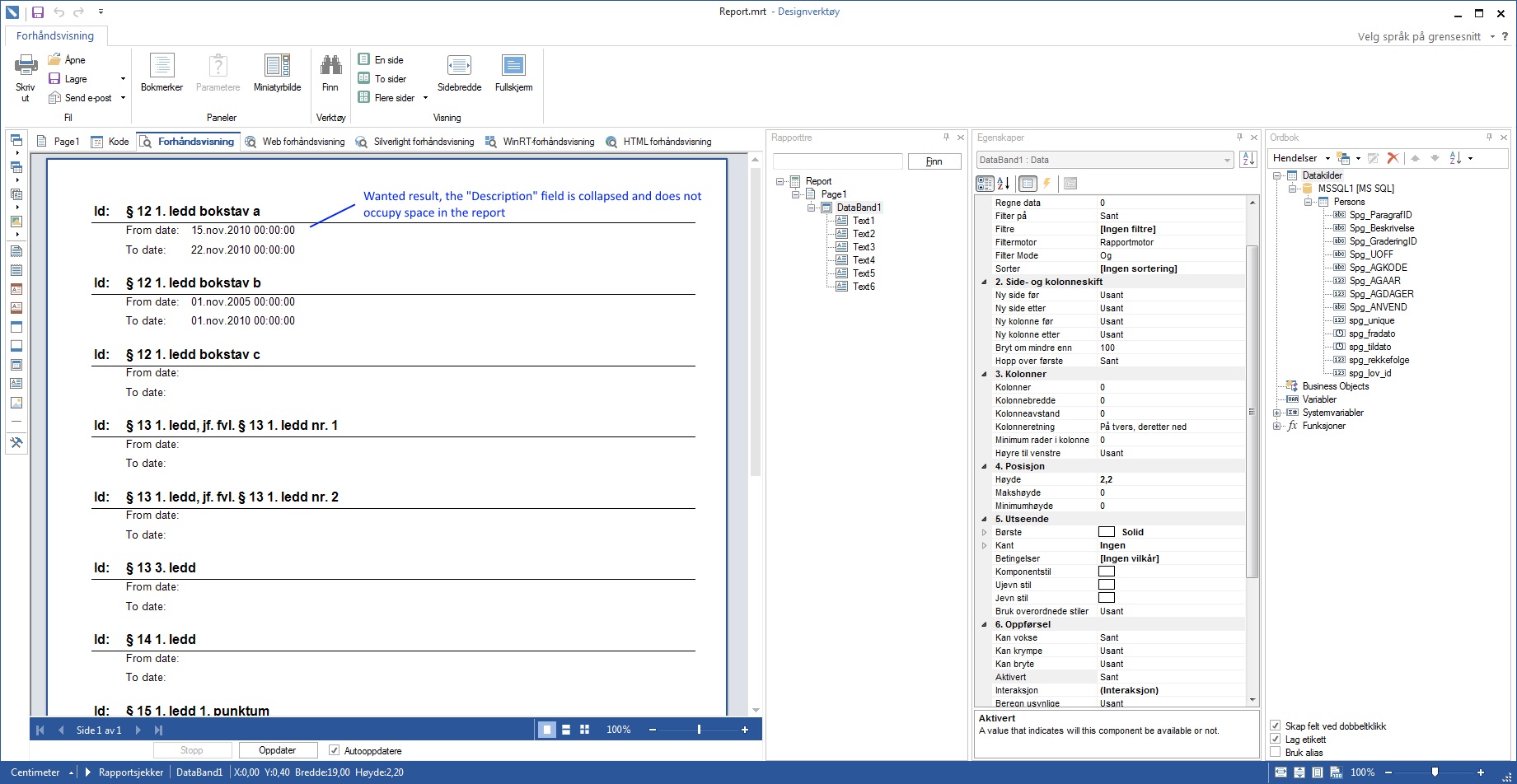This screenshot has width=1517, height=784.
Task: Open the Centimeter units dropdown in status bar
Action: [72, 772]
